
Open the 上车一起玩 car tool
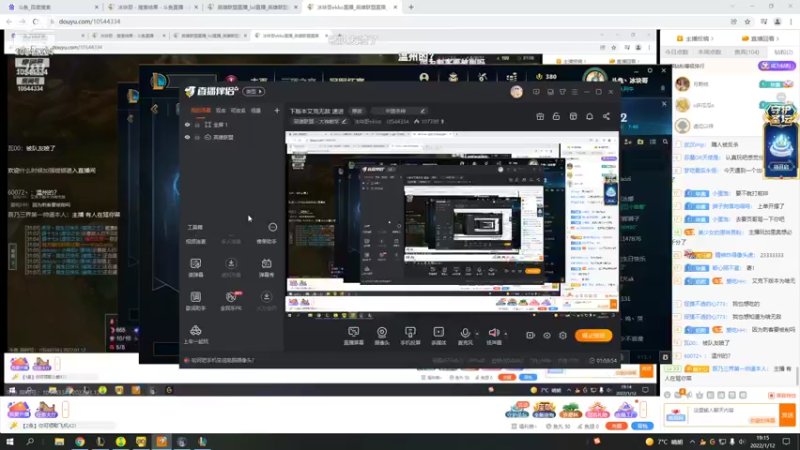tap(195, 335)
